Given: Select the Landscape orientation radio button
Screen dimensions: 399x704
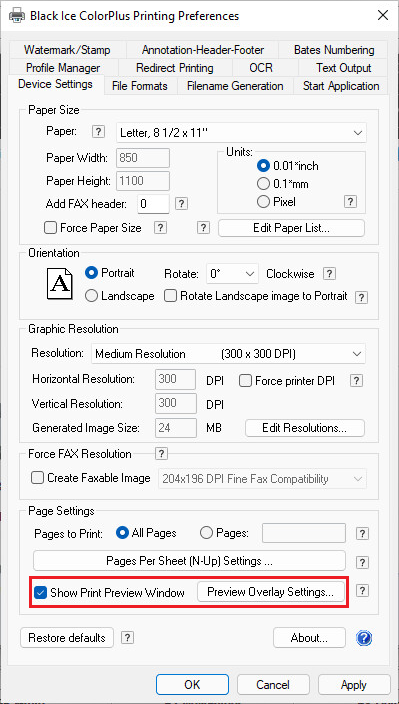Looking at the screenshot, I should coord(91,296).
